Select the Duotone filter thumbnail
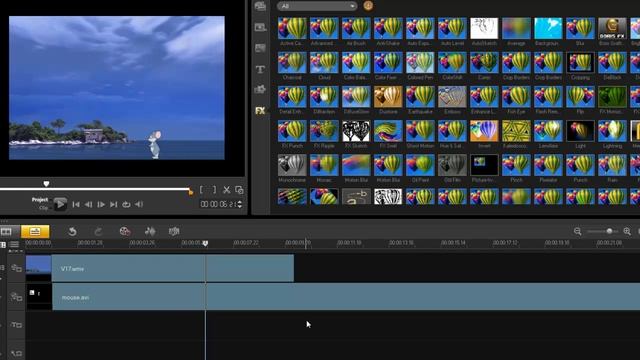The width and height of the screenshot is (640, 360). [x=388, y=97]
